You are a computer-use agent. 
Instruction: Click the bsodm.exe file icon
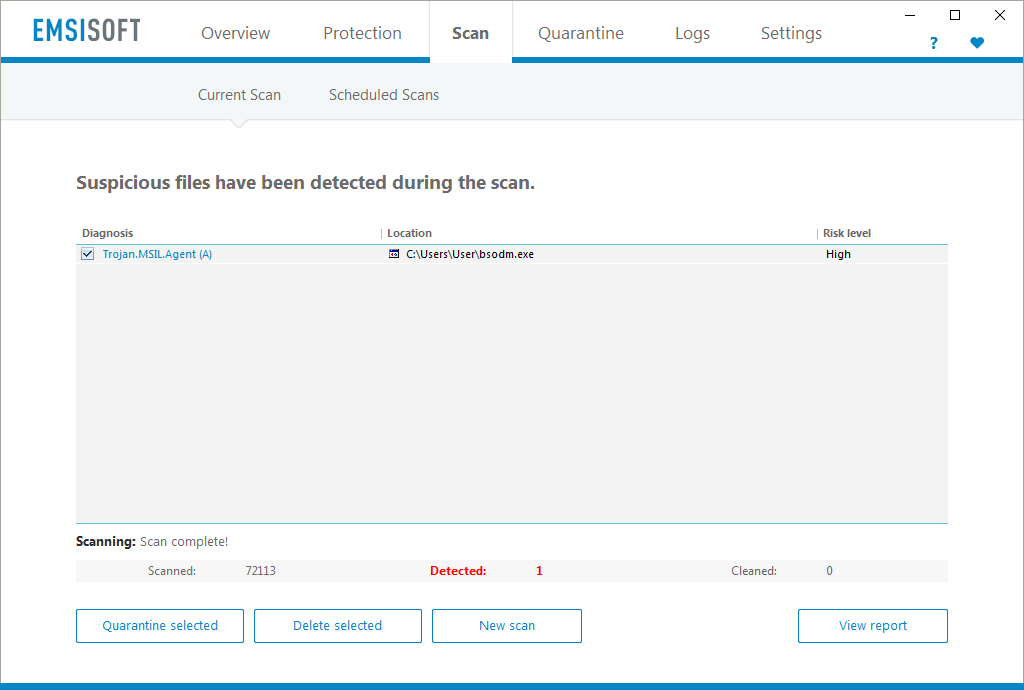click(x=394, y=254)
